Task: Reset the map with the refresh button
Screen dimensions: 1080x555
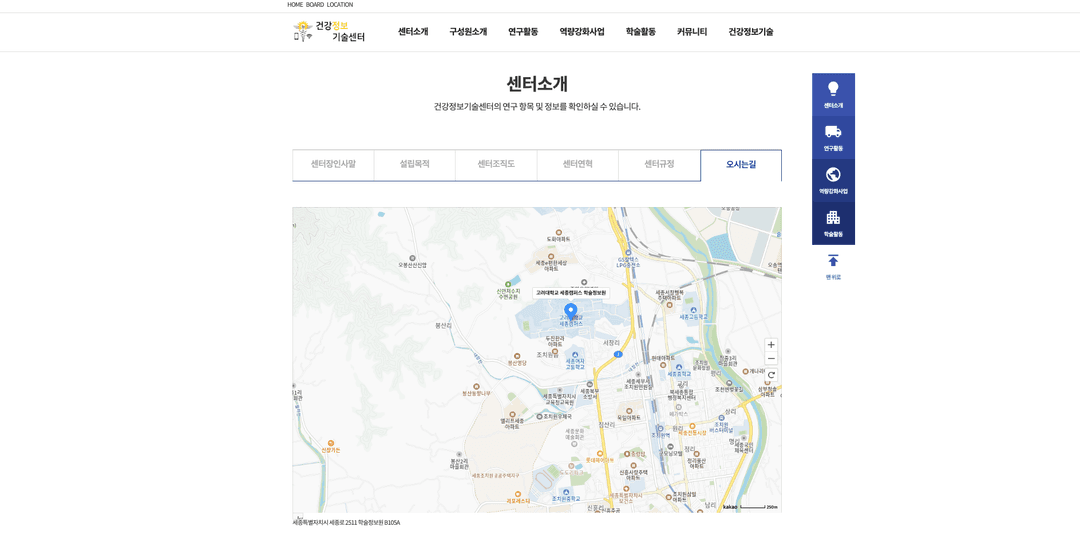Action: coord(771,375)
